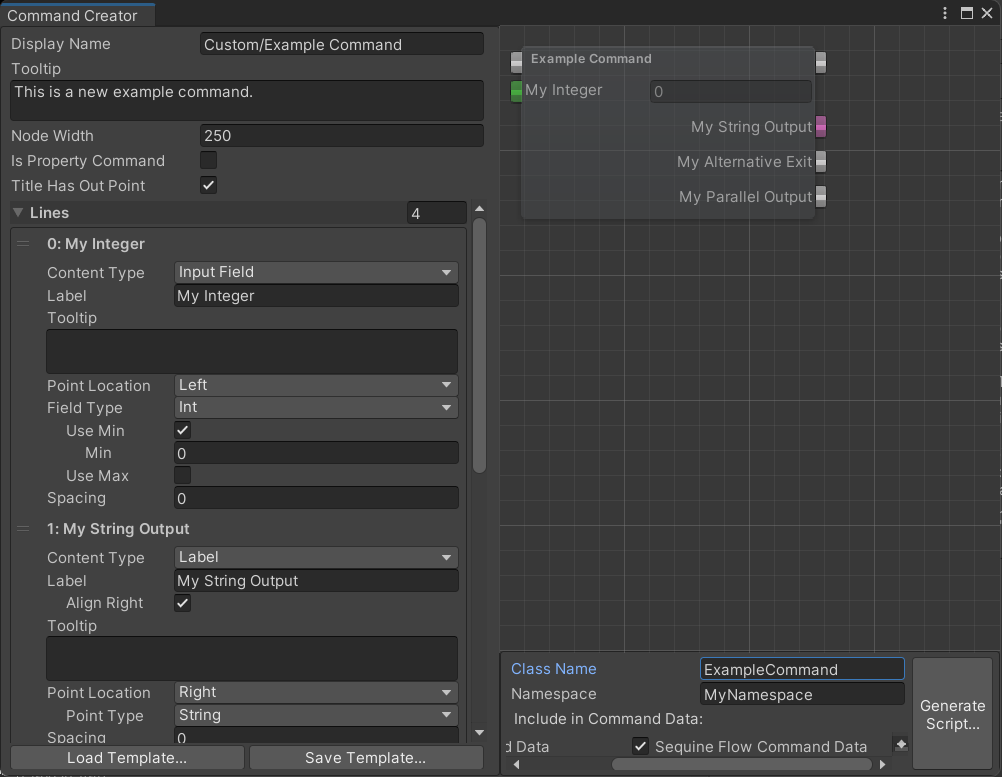Click the My Parallel Output connection point
The image size is (1002, 777).
(x=821, y=197)
